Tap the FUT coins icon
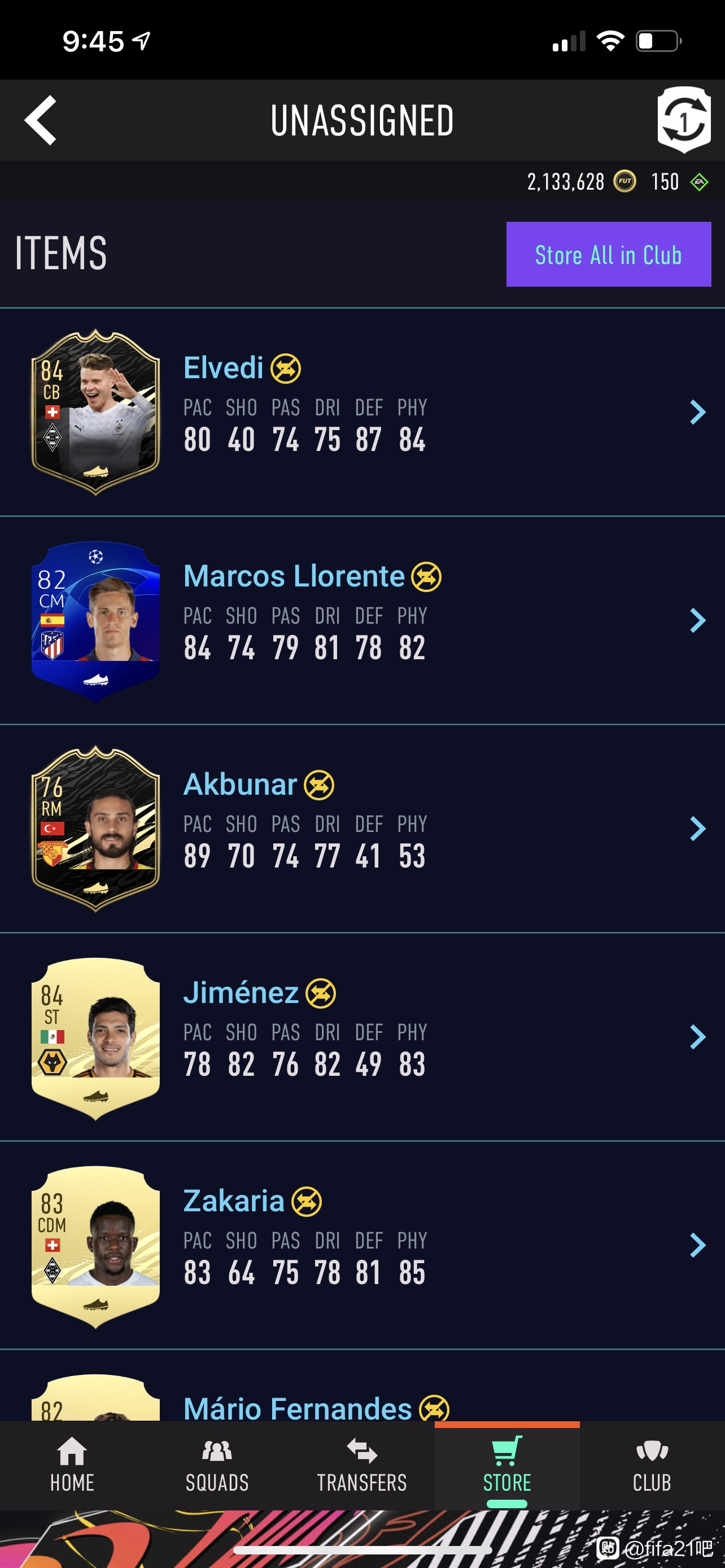Viewport: 725px width, 1568px height. 624,181
